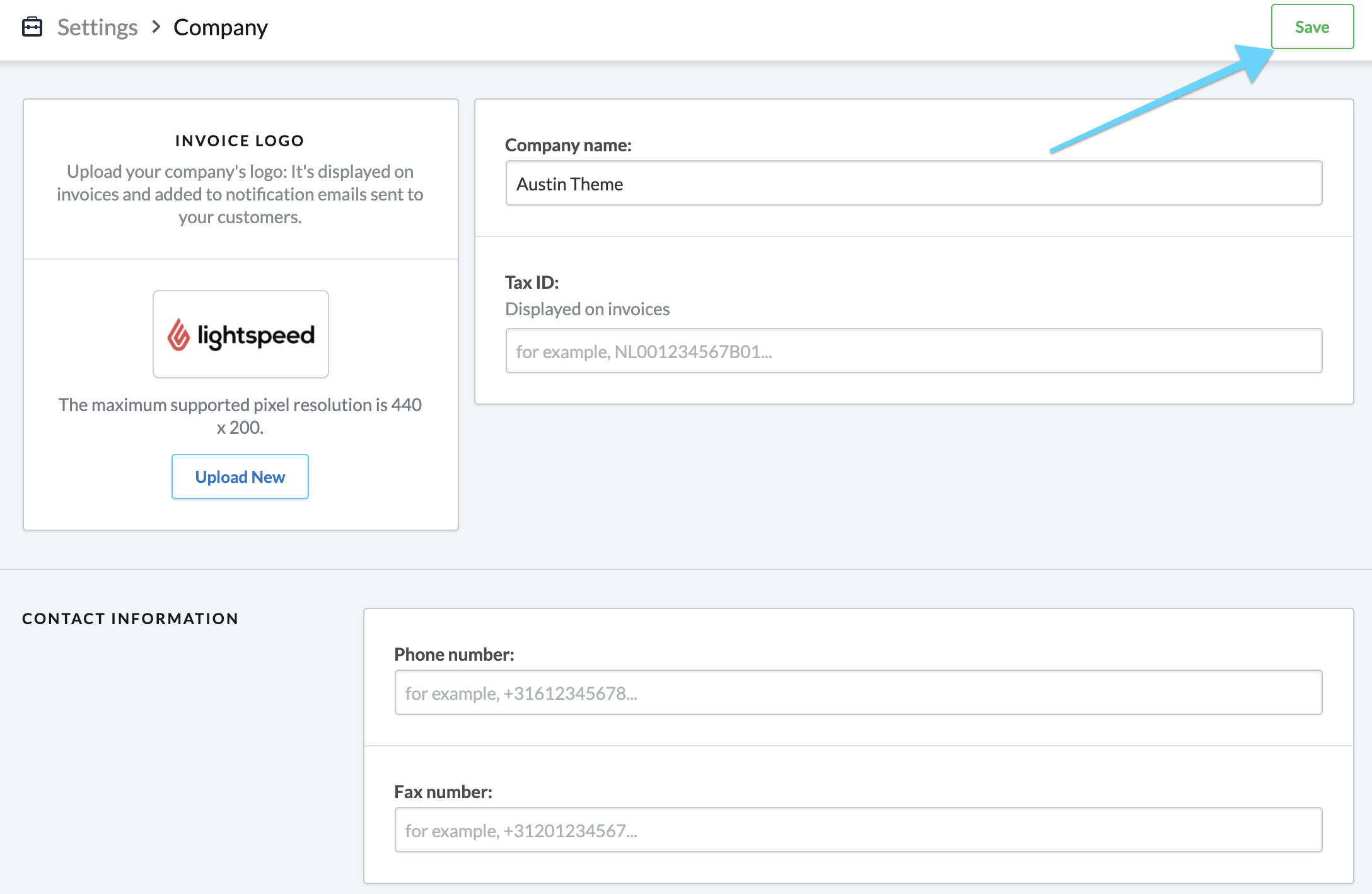Click the breadcrumb chevron arrow

(x=156, y=27)
